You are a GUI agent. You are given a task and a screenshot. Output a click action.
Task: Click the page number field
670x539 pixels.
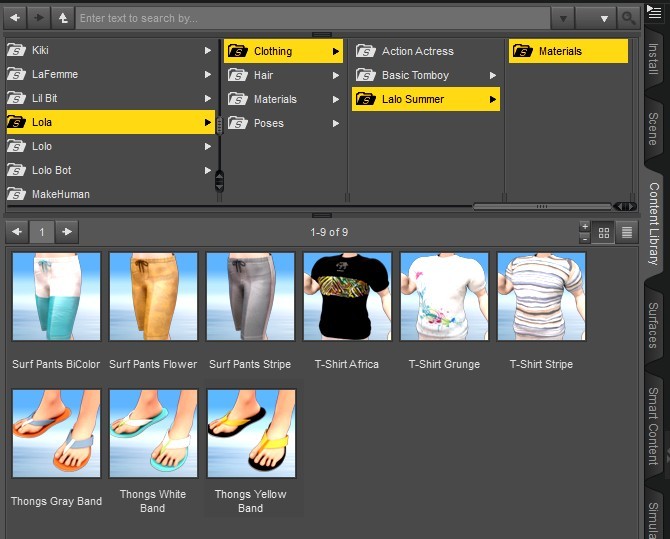[x=42, y=232]
